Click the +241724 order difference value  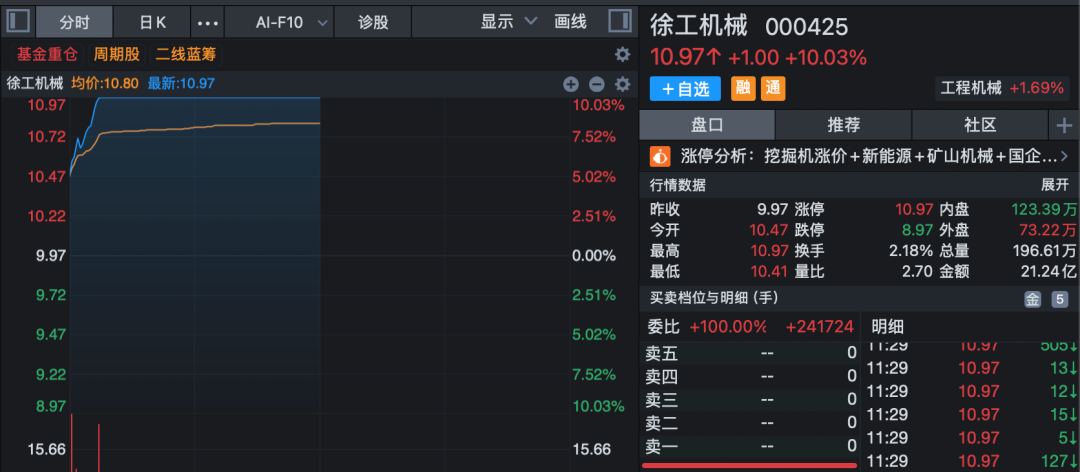pyautogui.click(x=819, y=326)
